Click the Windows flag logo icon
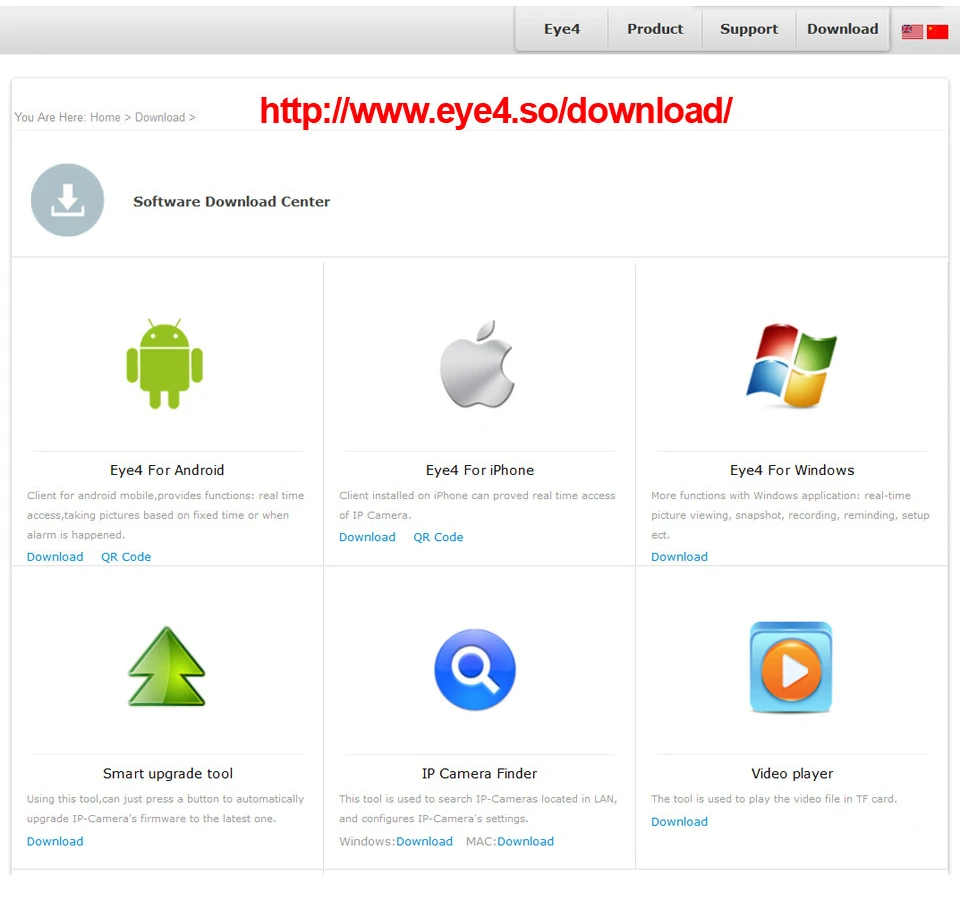Viewport: 960px width, 900px height. tap(792, 366)
